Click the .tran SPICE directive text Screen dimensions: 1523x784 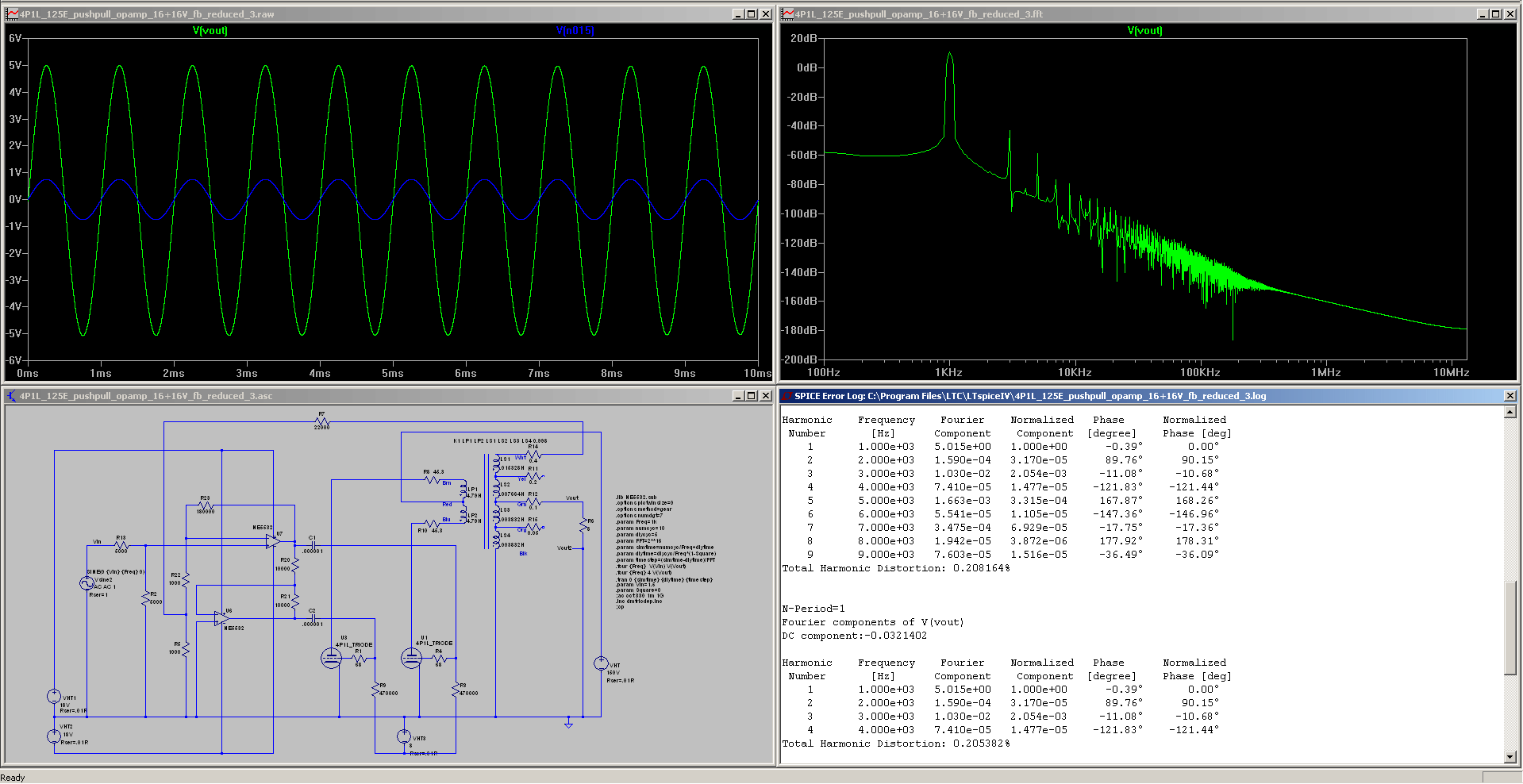[x=663, y=579]
